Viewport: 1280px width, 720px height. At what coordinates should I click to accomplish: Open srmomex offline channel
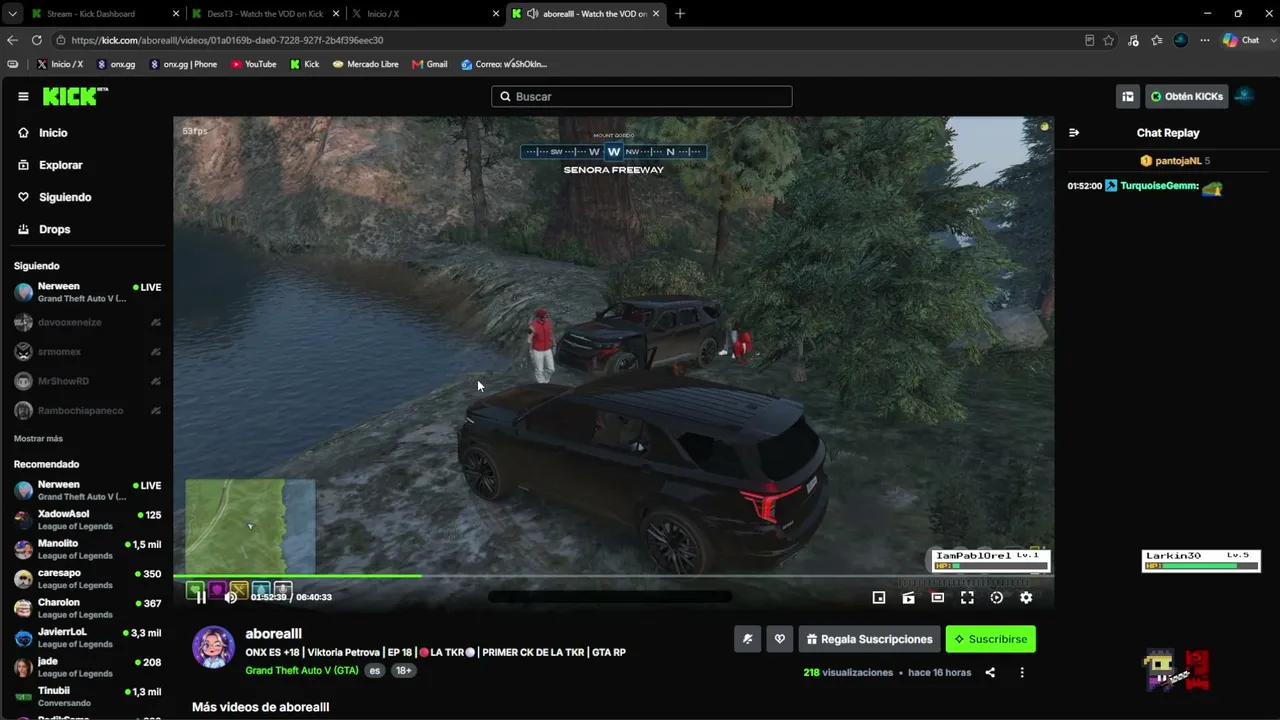[x=87, y=352]
